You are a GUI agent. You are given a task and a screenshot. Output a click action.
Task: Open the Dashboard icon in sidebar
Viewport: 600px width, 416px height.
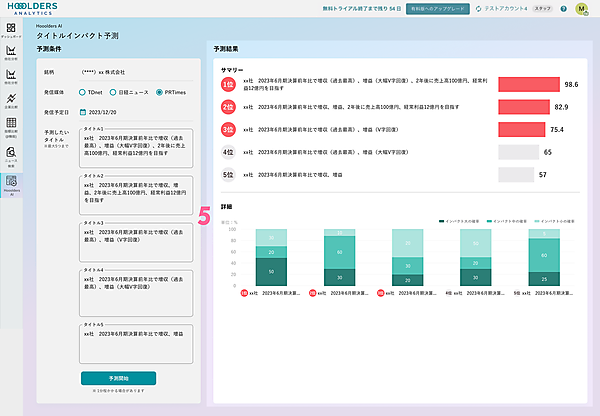tap(11, 27)
